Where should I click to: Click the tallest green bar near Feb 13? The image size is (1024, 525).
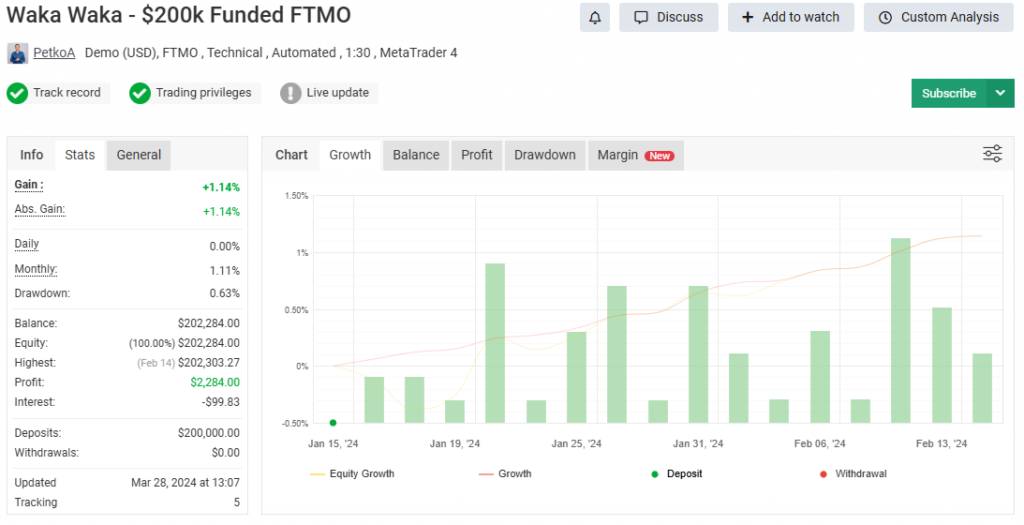900,330
